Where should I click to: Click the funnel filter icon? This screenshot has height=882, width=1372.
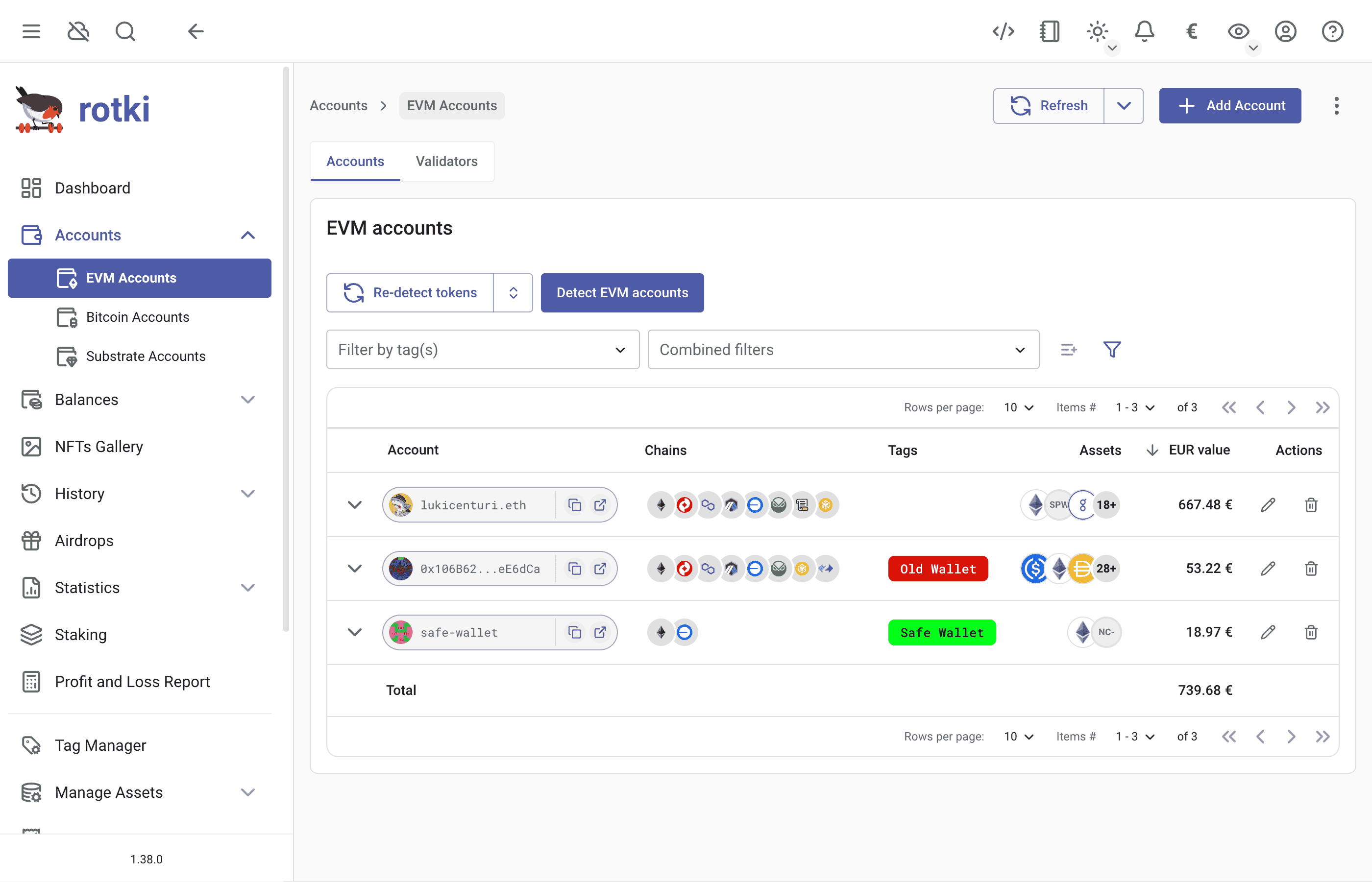pos(1112,349)
